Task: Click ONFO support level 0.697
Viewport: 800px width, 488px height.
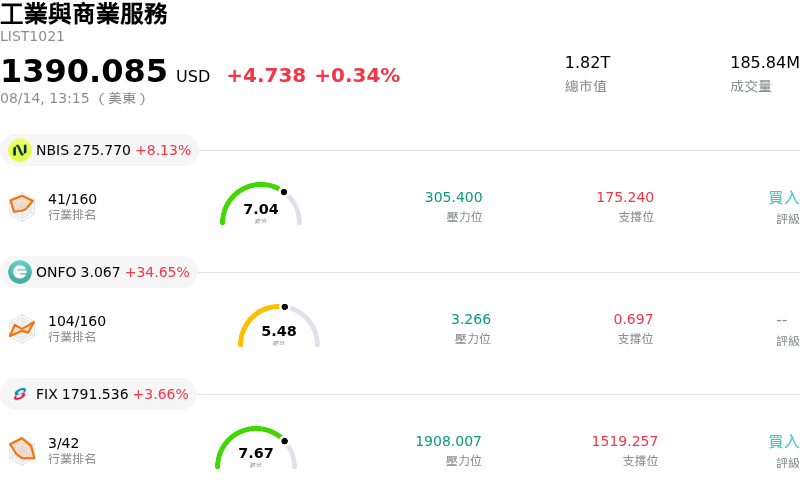Action: 633,319
